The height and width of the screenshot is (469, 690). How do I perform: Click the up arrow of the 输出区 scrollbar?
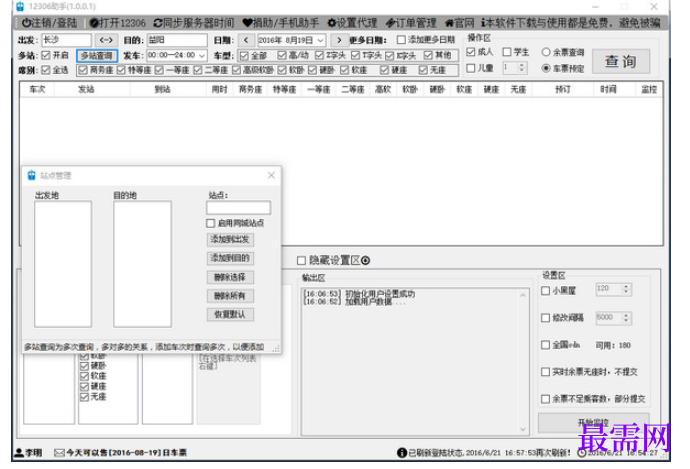tap(523, 295)
